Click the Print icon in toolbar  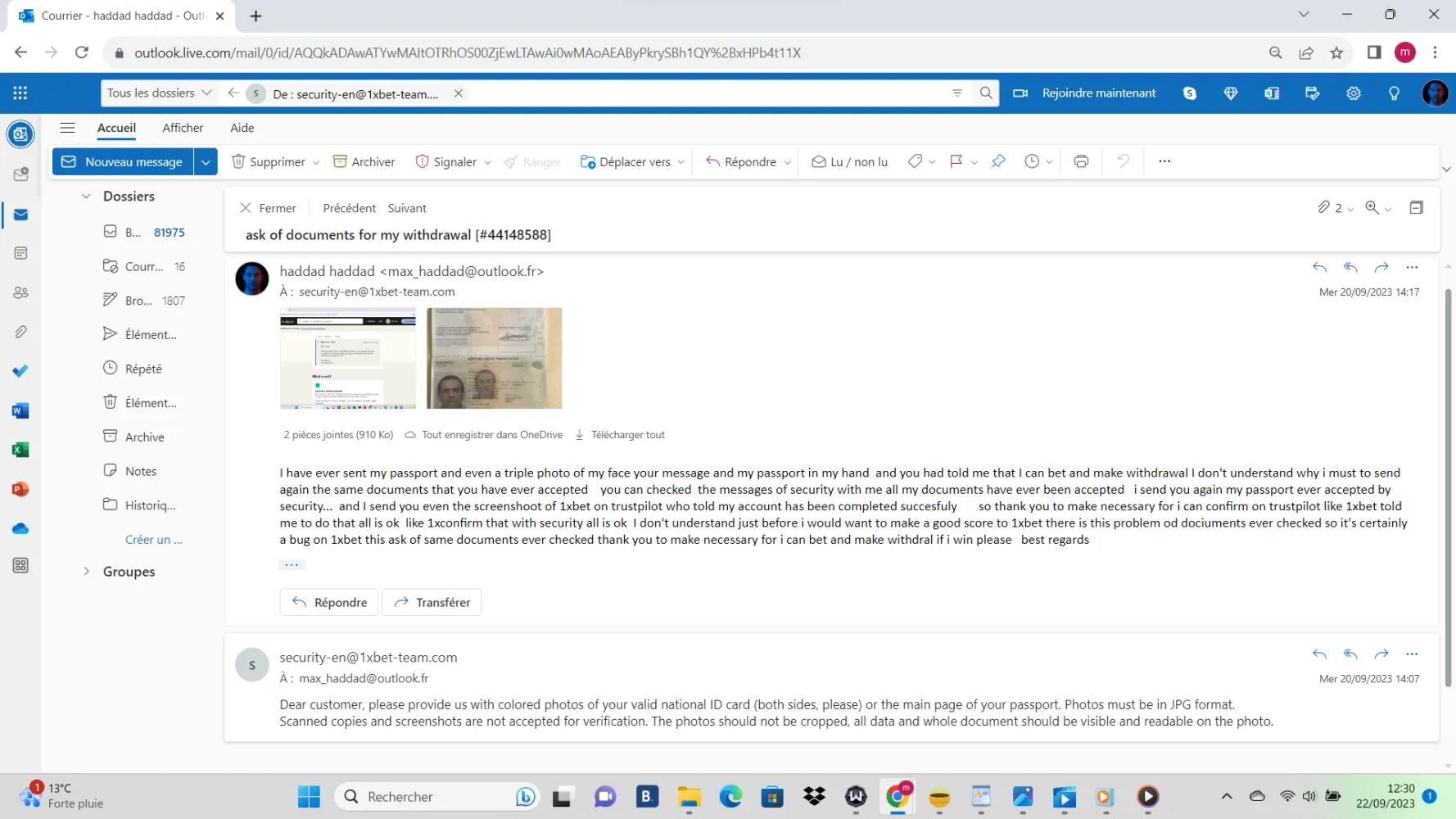(x=1081, y=161)
